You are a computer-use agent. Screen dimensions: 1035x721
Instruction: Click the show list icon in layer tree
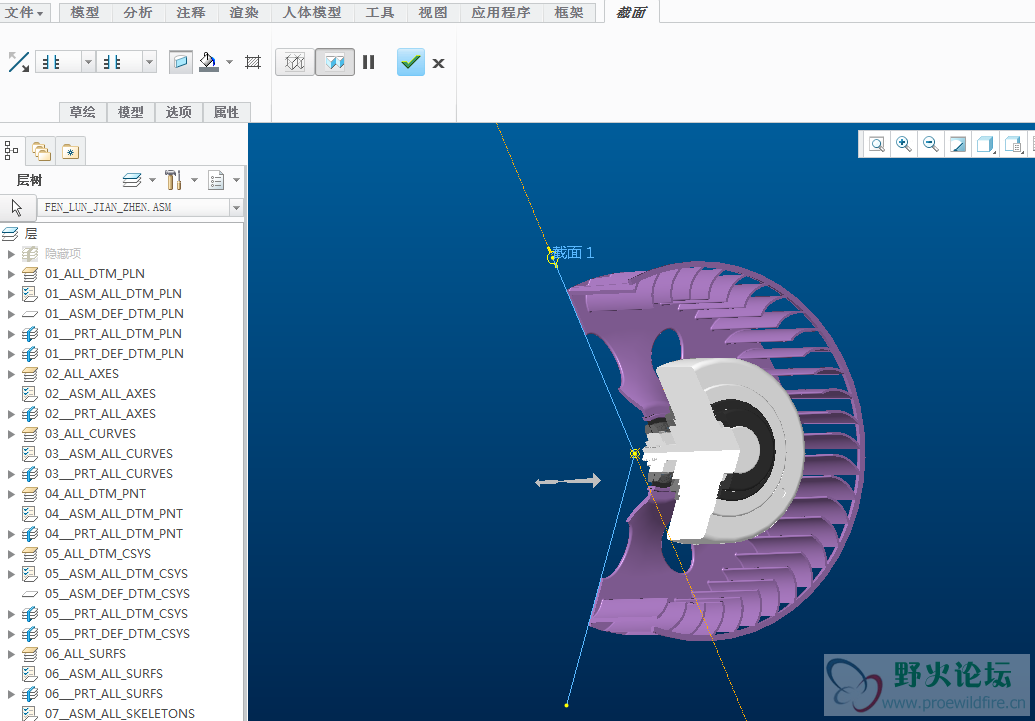[216, 180]
